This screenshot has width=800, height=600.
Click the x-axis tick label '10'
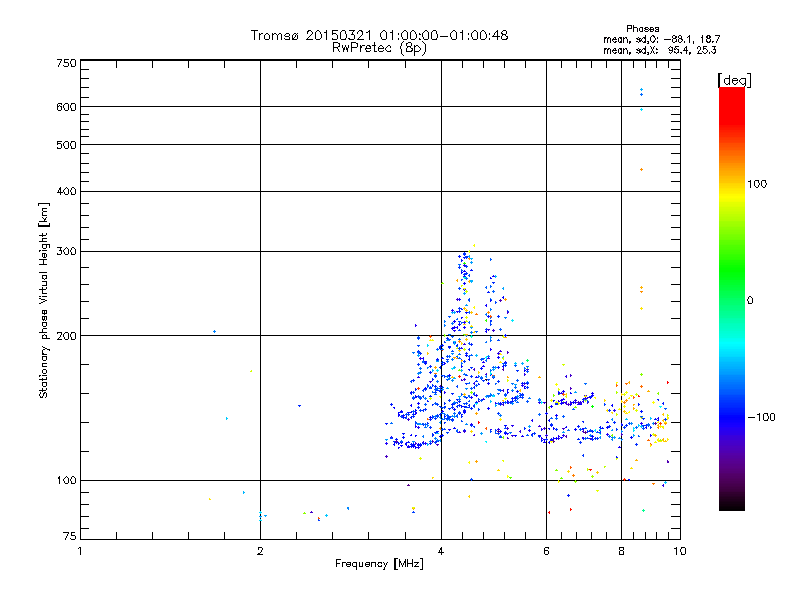680,551
